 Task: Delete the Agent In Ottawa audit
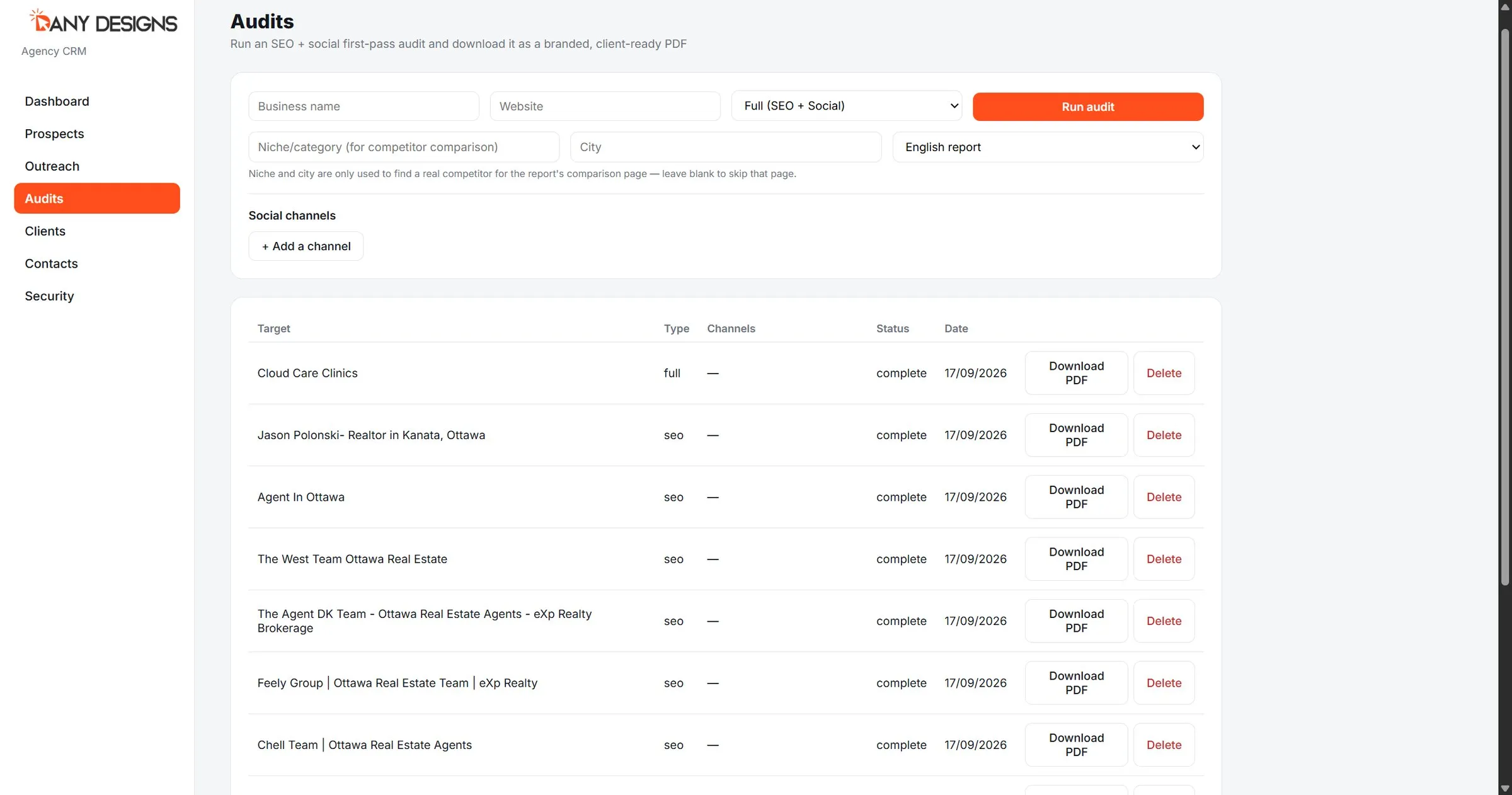tap(1164, 497)
